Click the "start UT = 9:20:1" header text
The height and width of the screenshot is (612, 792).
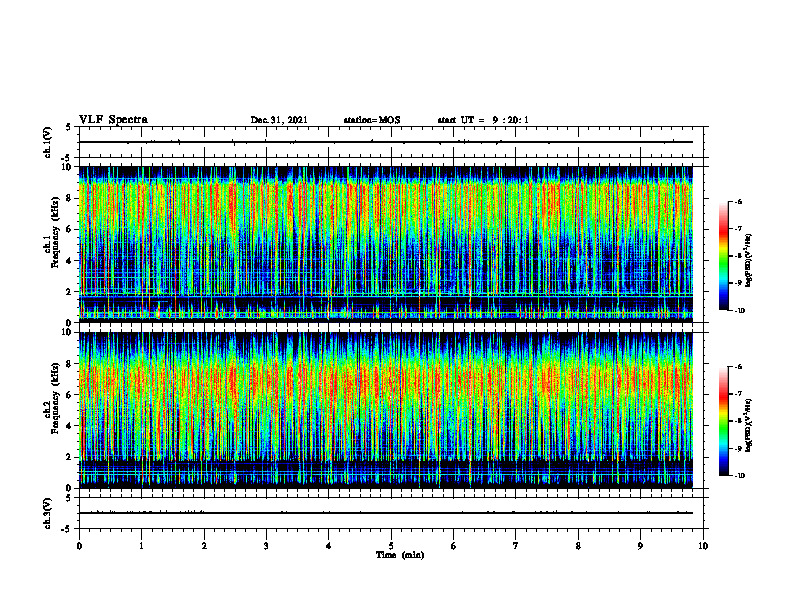point(483,120)
